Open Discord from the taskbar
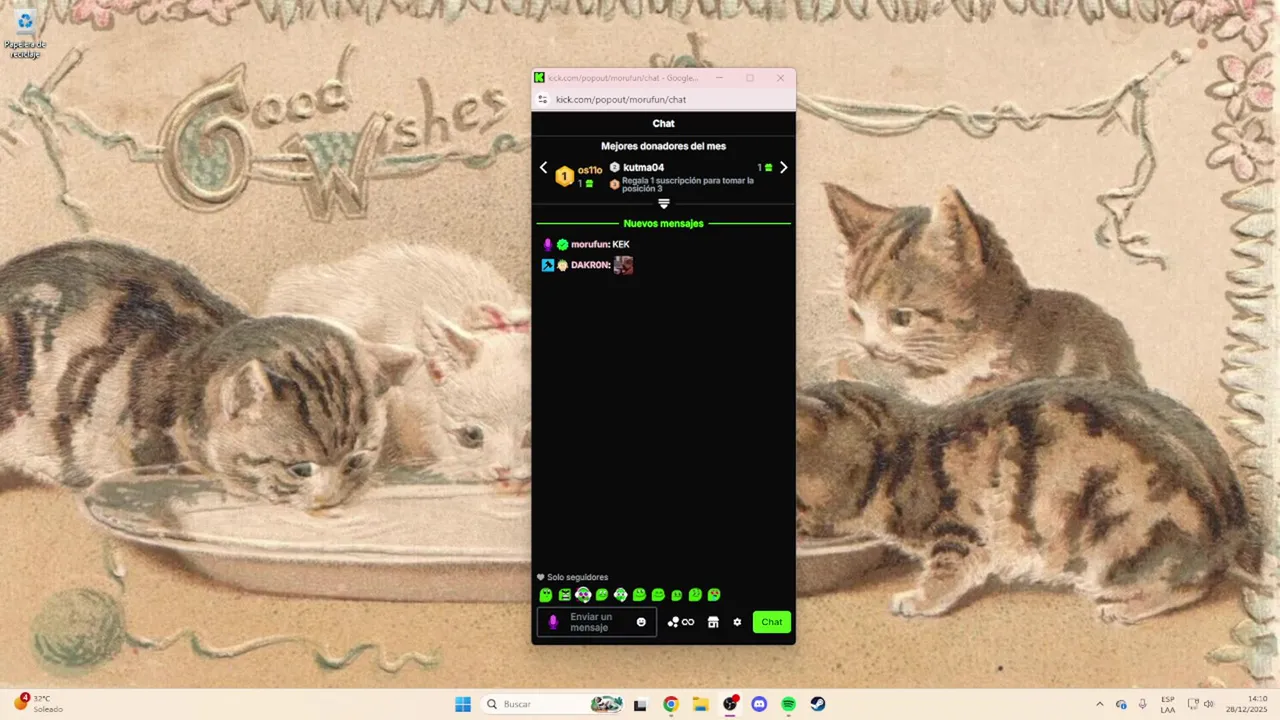 coord(759,704)
